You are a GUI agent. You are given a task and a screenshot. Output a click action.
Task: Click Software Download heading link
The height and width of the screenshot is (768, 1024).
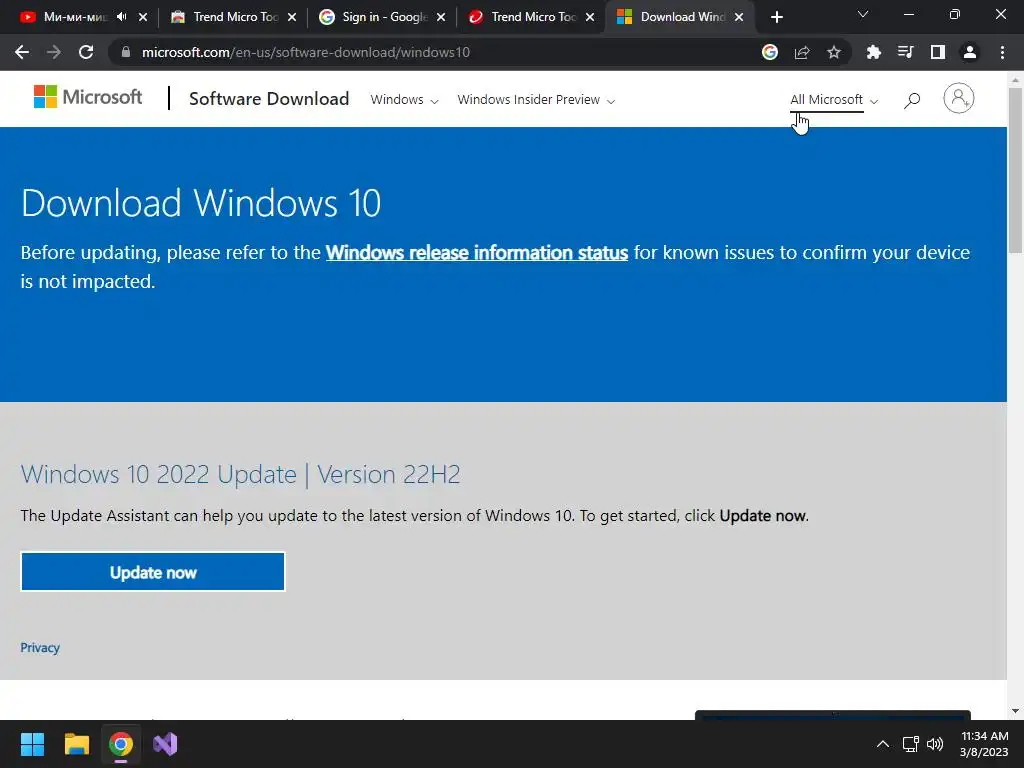269,99
